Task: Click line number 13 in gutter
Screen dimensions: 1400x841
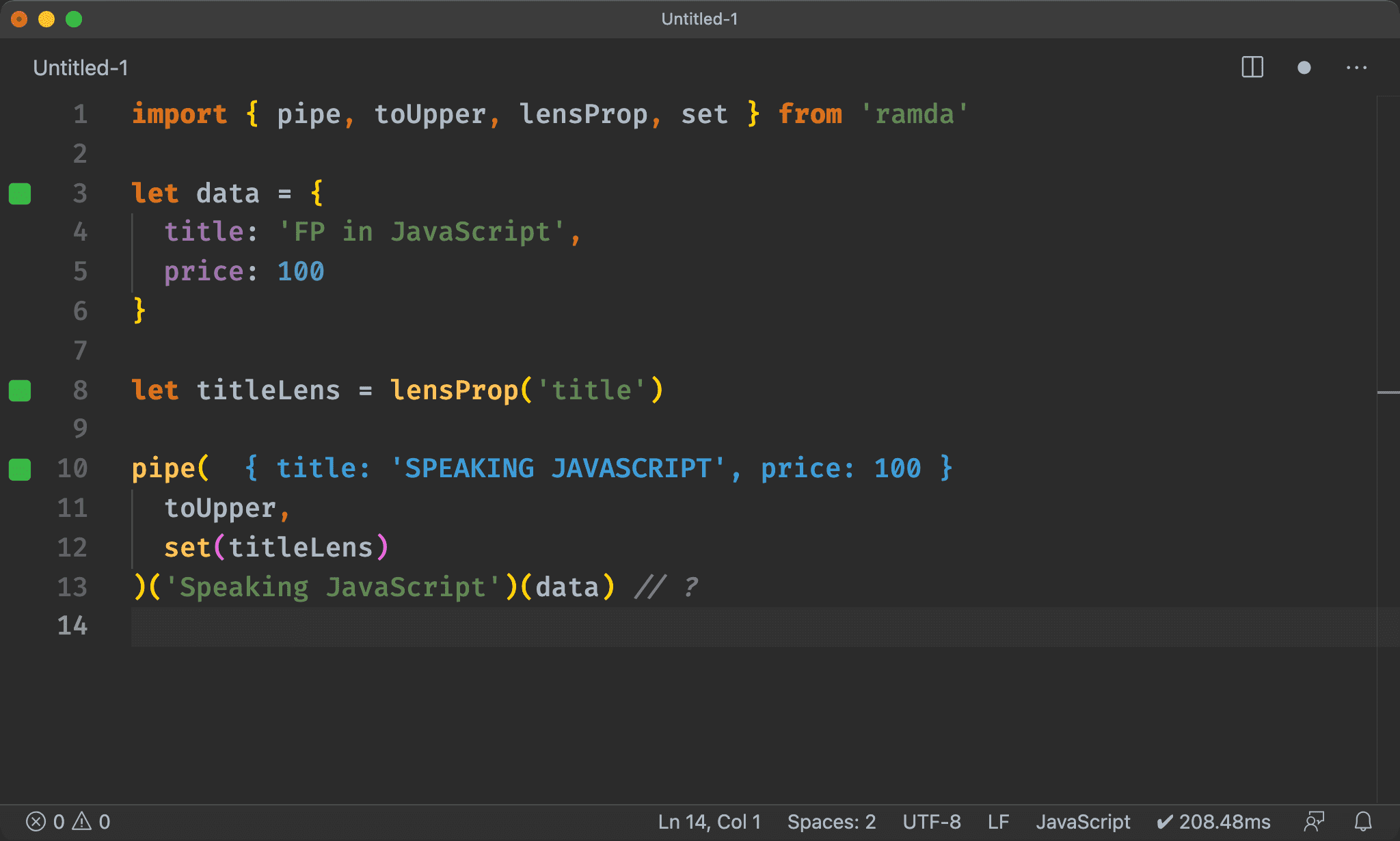Action: point(72,587)
